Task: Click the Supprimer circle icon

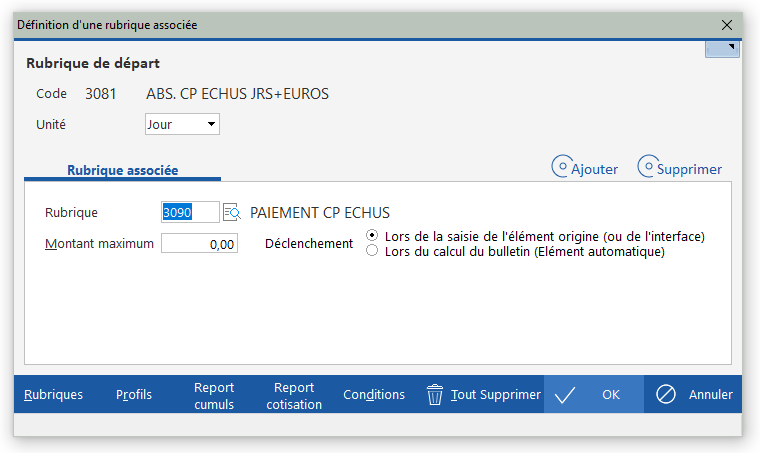Action: (648, 166)
